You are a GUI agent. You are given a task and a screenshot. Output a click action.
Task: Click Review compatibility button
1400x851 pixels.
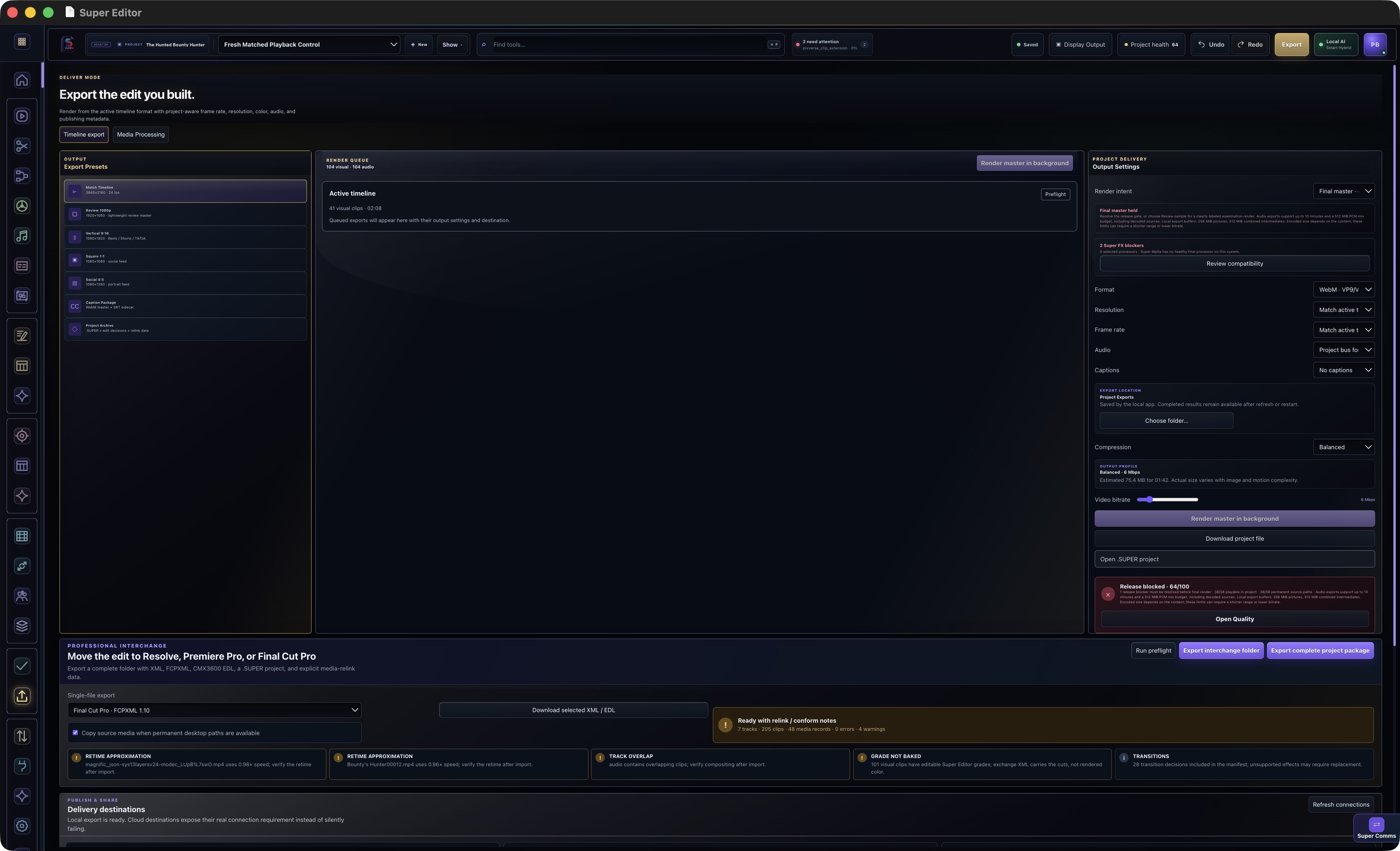click(x=1234, y=264)
